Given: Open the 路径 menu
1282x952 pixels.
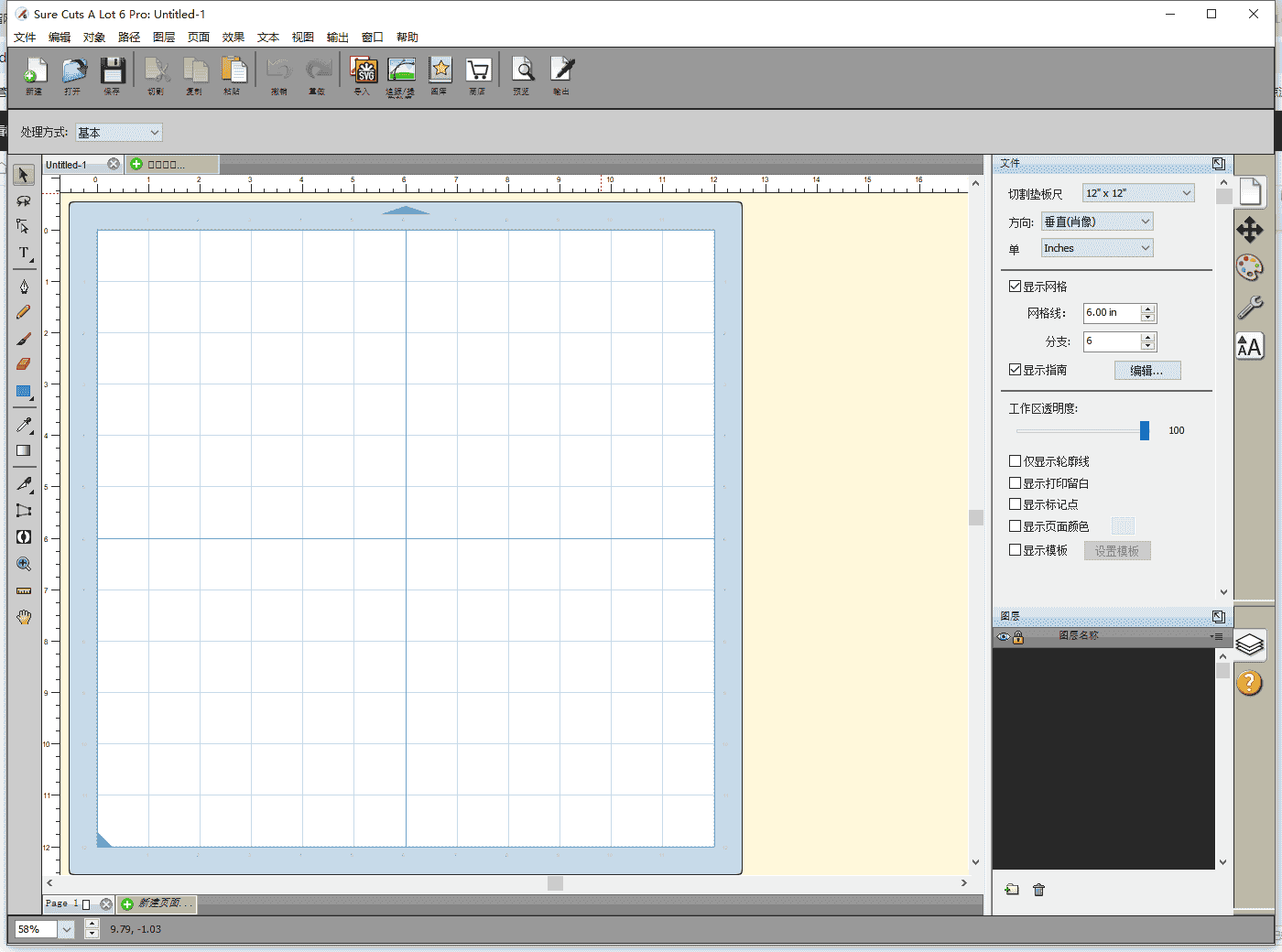Looking at the screenshot, I should pos(129,38).
